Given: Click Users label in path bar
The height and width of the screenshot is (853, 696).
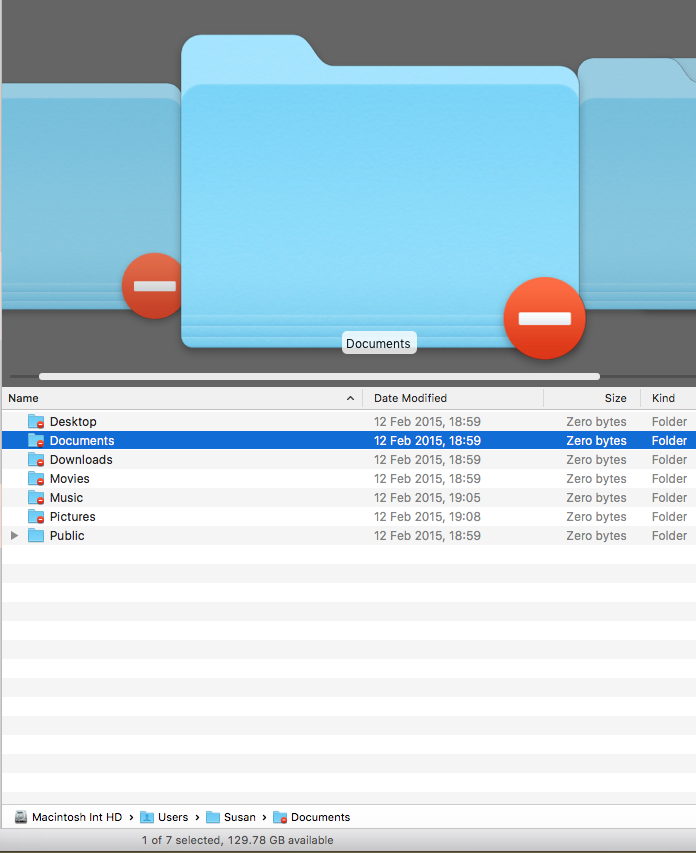Looking at the screenshot, I should click(173, 817).
